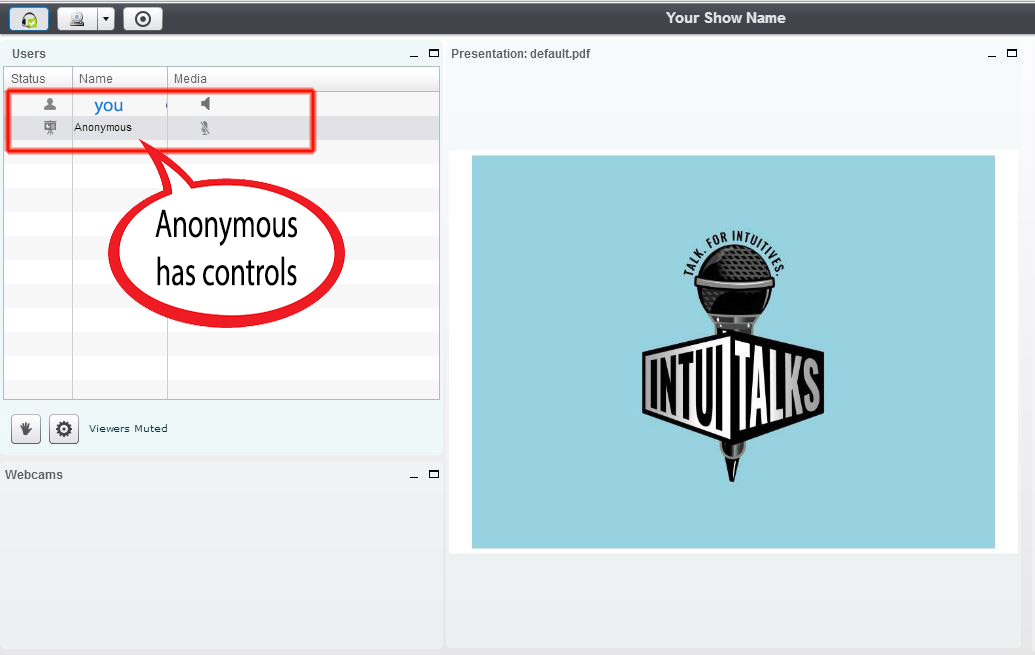
Task: Minimize the Webcams panel
Action: (414, 475)
